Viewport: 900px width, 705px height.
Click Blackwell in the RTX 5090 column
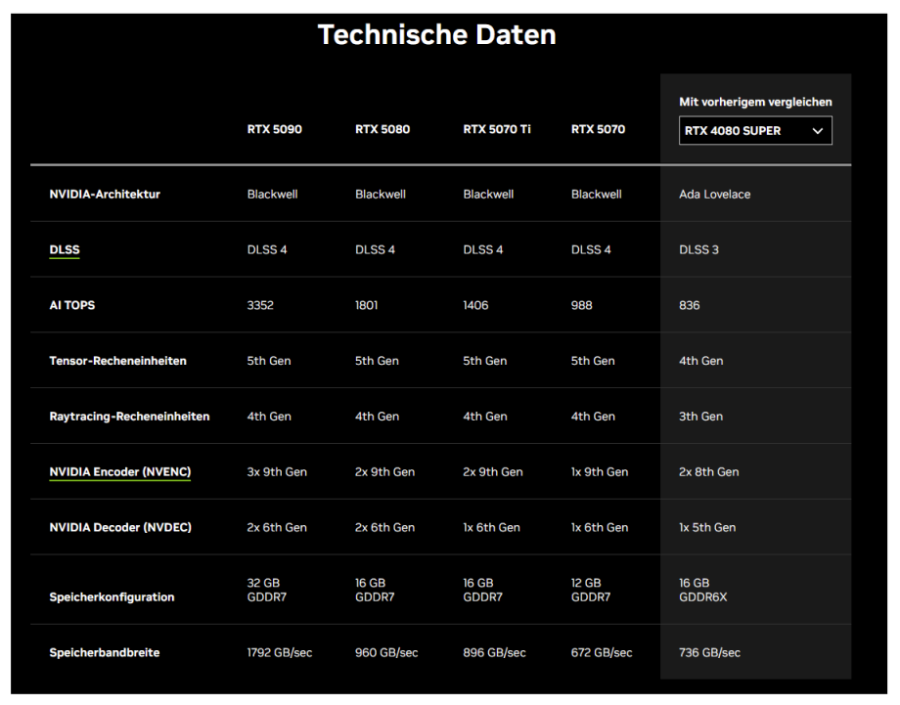272,194
